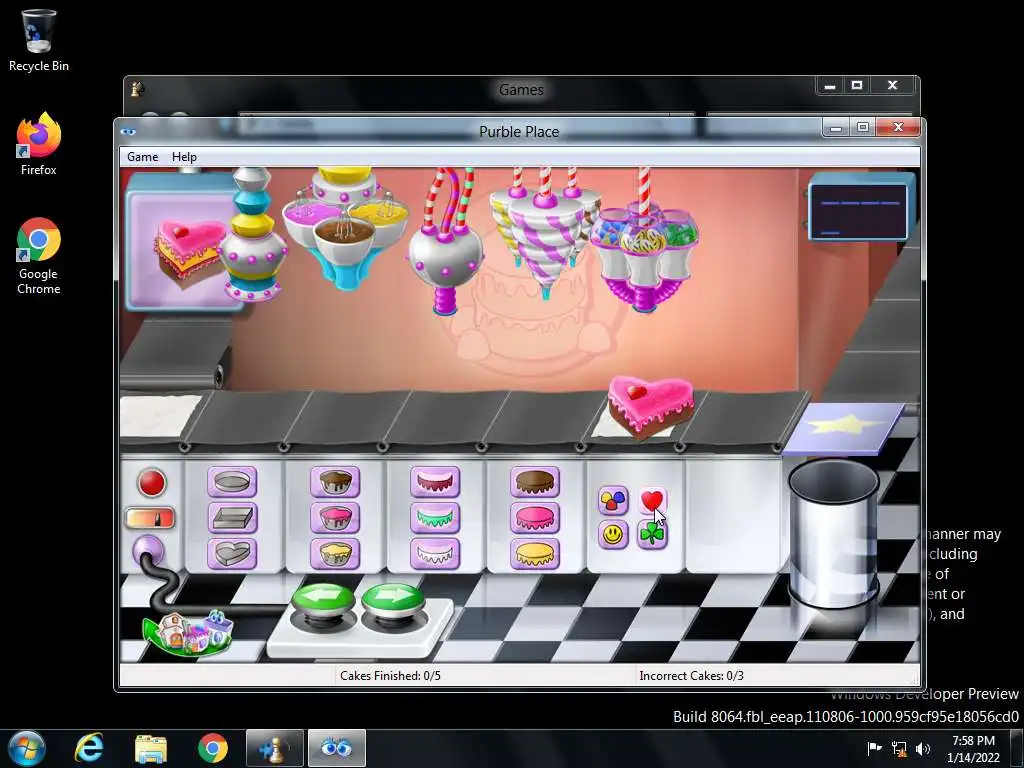Select the chocolate batter bowl

click(335, 483)
